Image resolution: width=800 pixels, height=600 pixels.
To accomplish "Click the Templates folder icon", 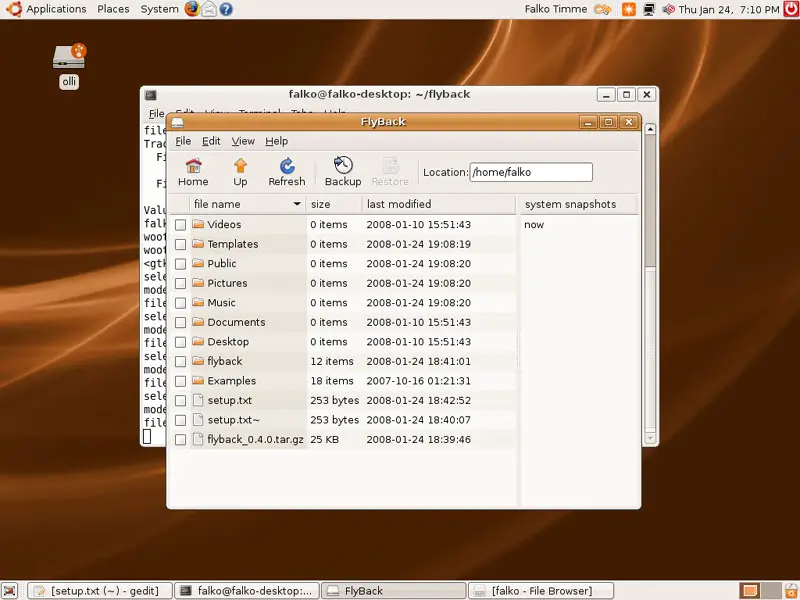I will click(x=198, y=244).
